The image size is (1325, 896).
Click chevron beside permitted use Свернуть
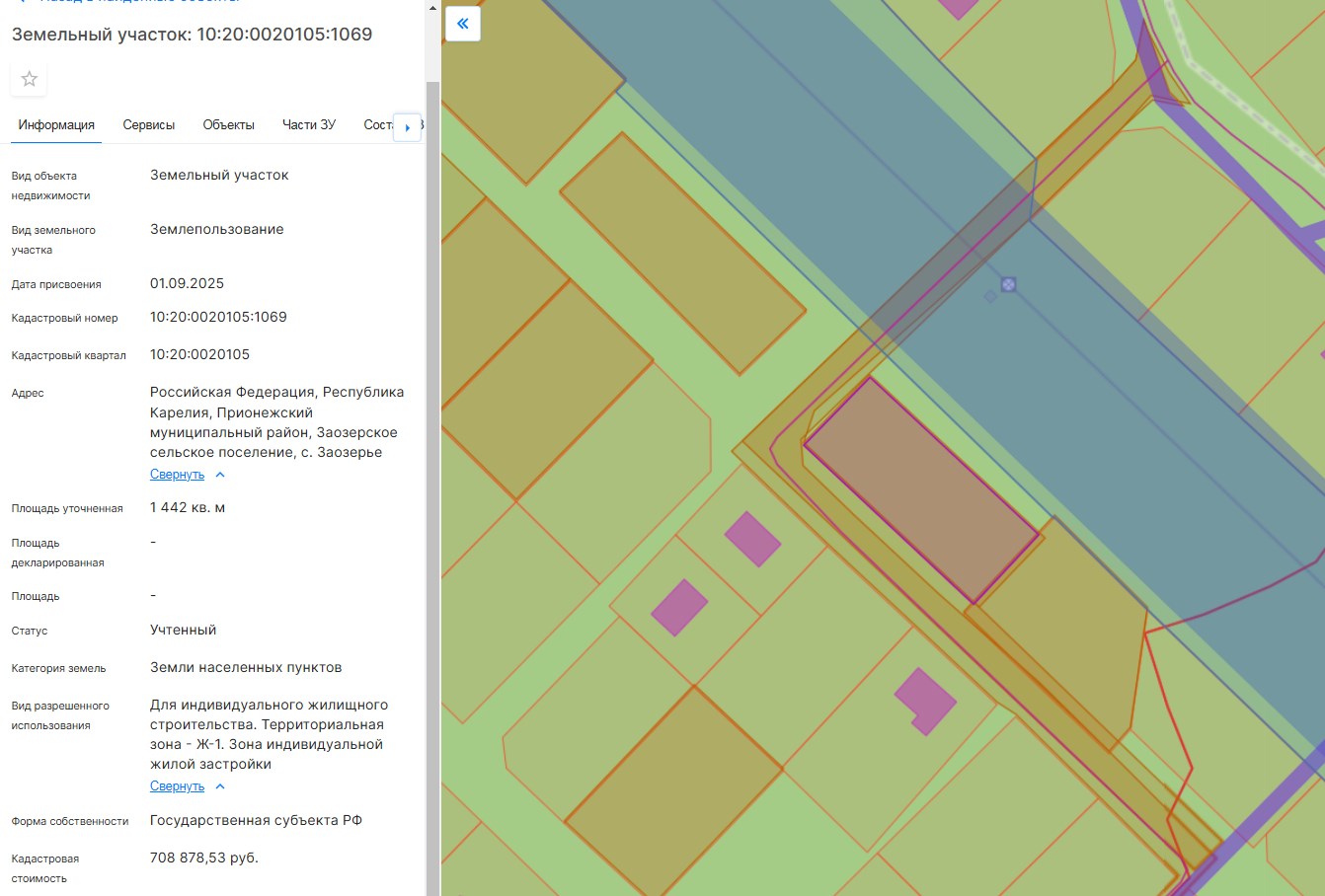(220, 786)
